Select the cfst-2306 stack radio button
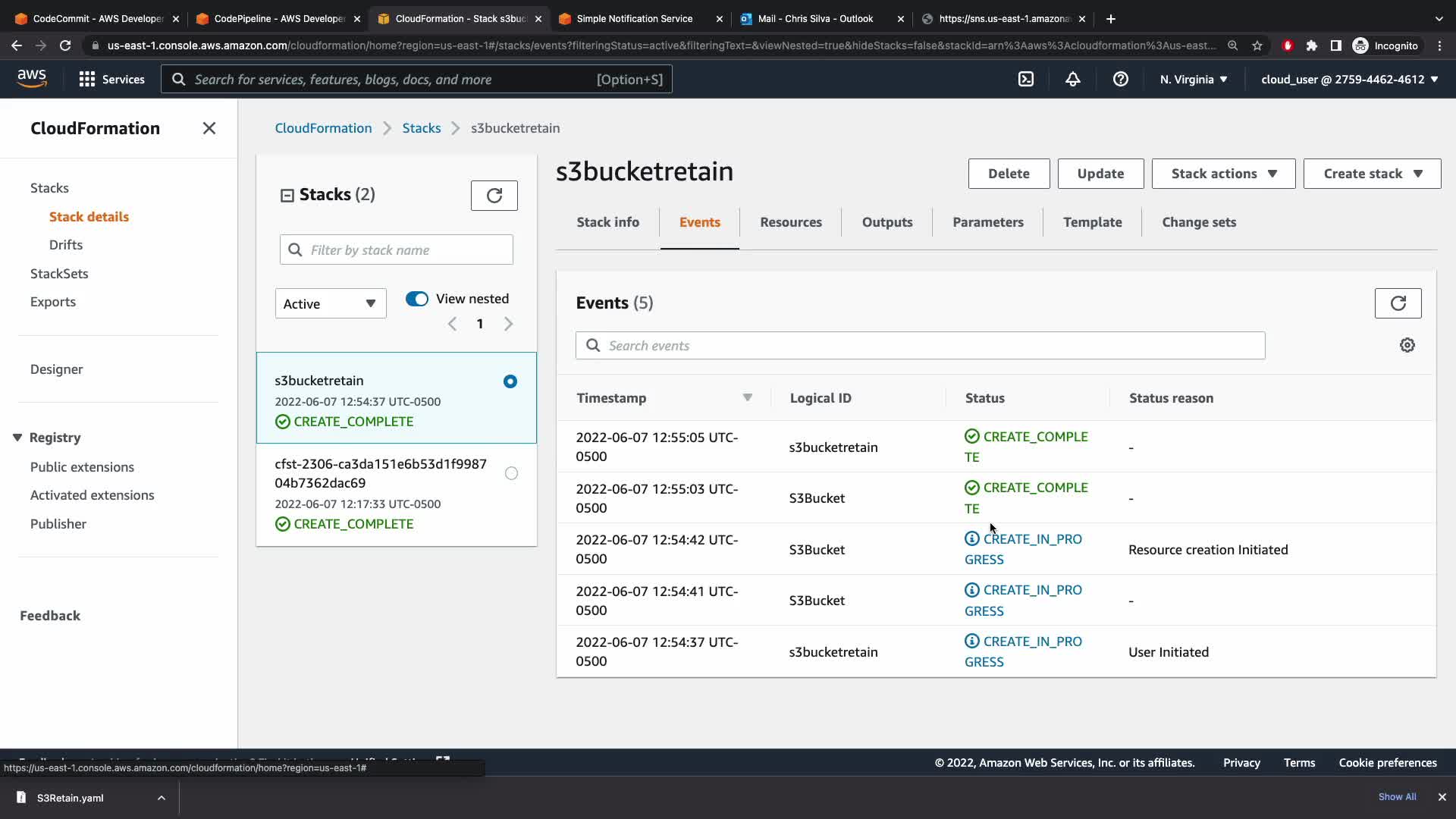1456x819 pixels. point(511,473)
